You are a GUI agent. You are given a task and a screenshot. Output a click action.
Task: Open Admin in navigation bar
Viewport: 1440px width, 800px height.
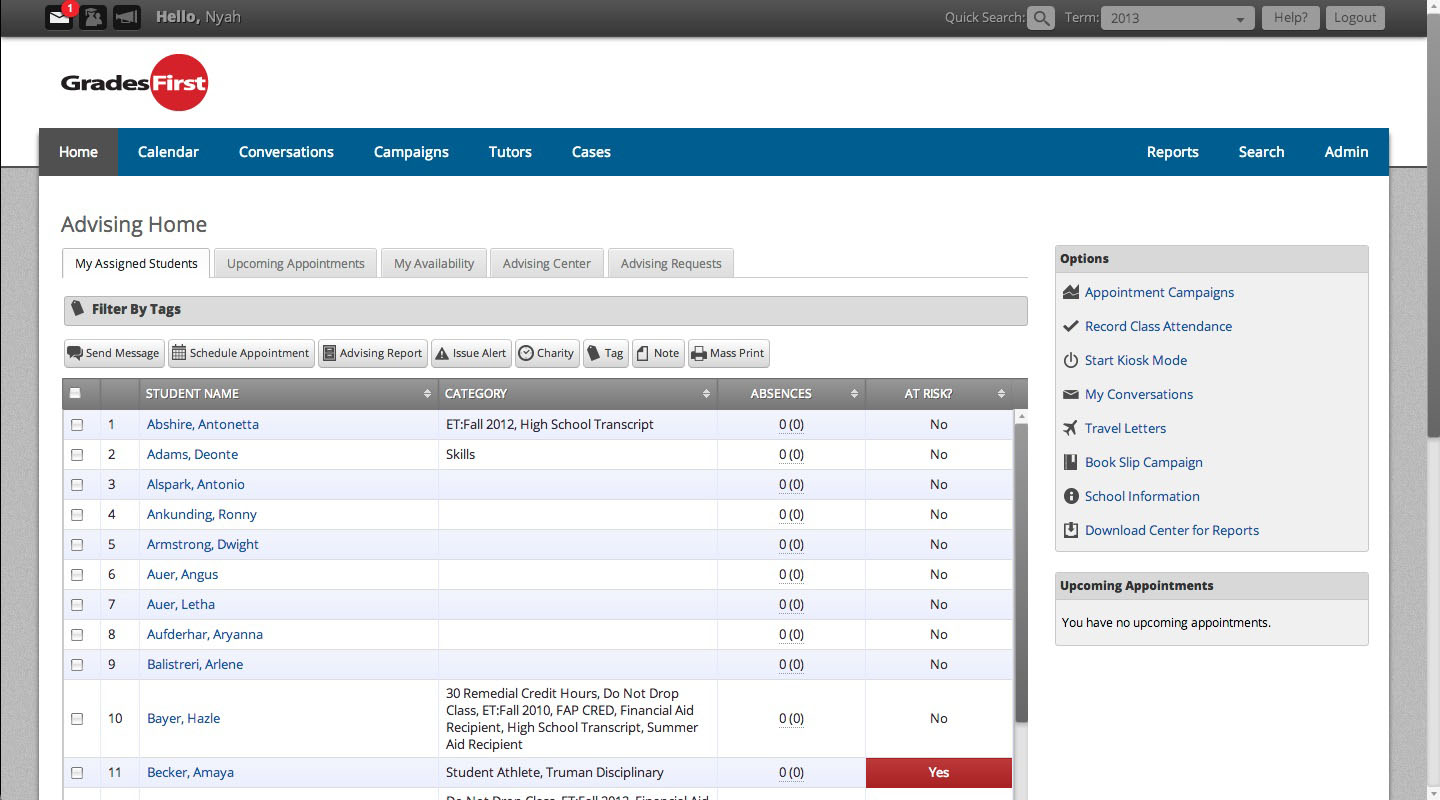[x=1346, y=152]
